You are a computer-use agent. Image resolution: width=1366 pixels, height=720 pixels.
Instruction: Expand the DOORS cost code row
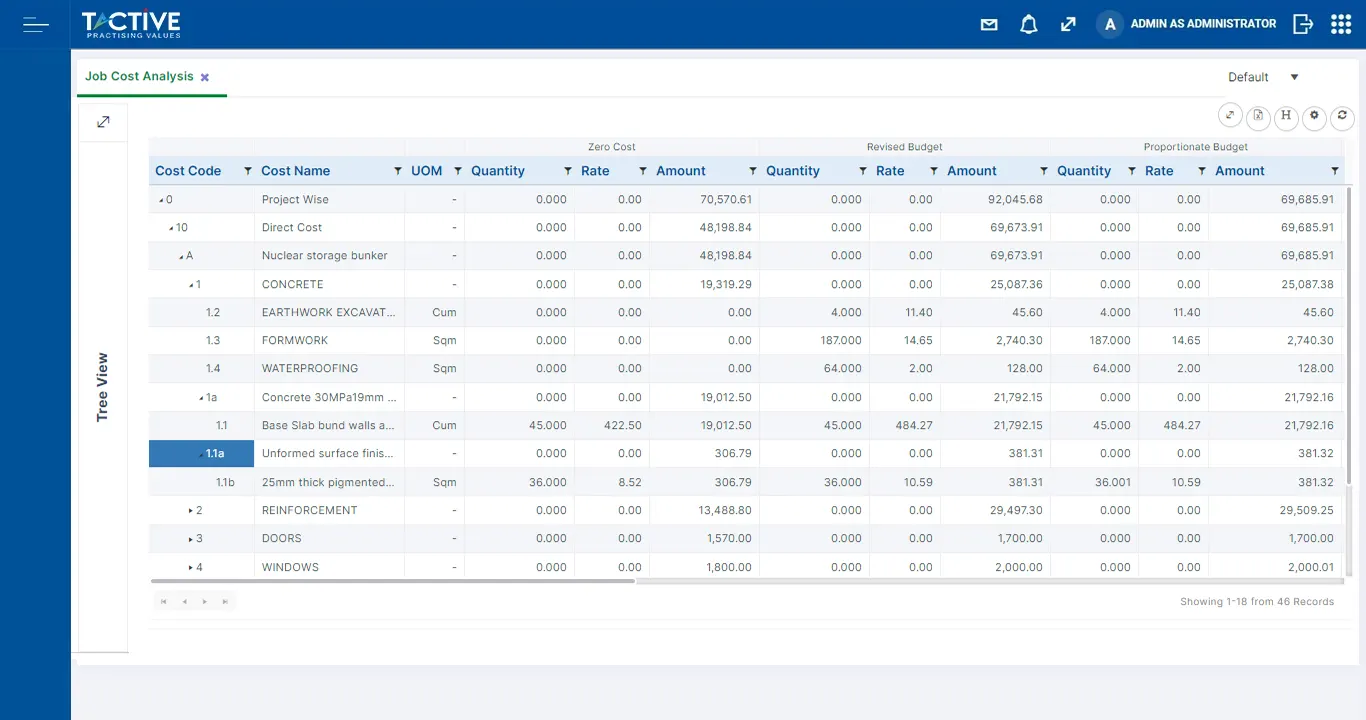(190, 539)
